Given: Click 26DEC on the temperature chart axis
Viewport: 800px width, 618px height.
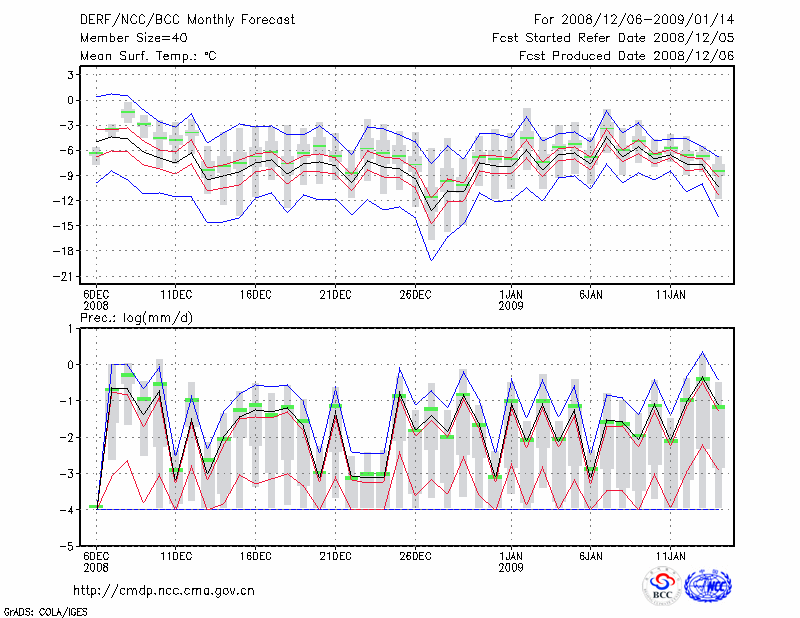Looking at the screenshot, I should pyautogui.click(x=415, y=295).
